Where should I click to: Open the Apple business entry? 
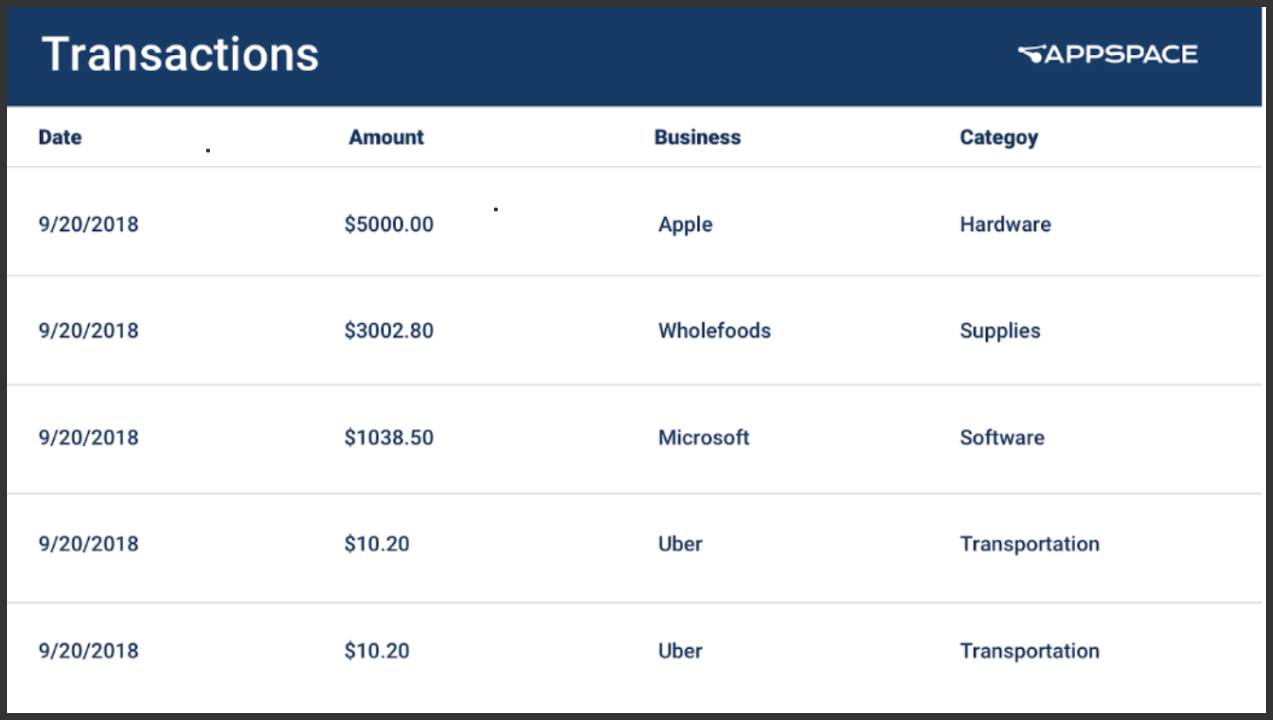[x=685, y=225]
